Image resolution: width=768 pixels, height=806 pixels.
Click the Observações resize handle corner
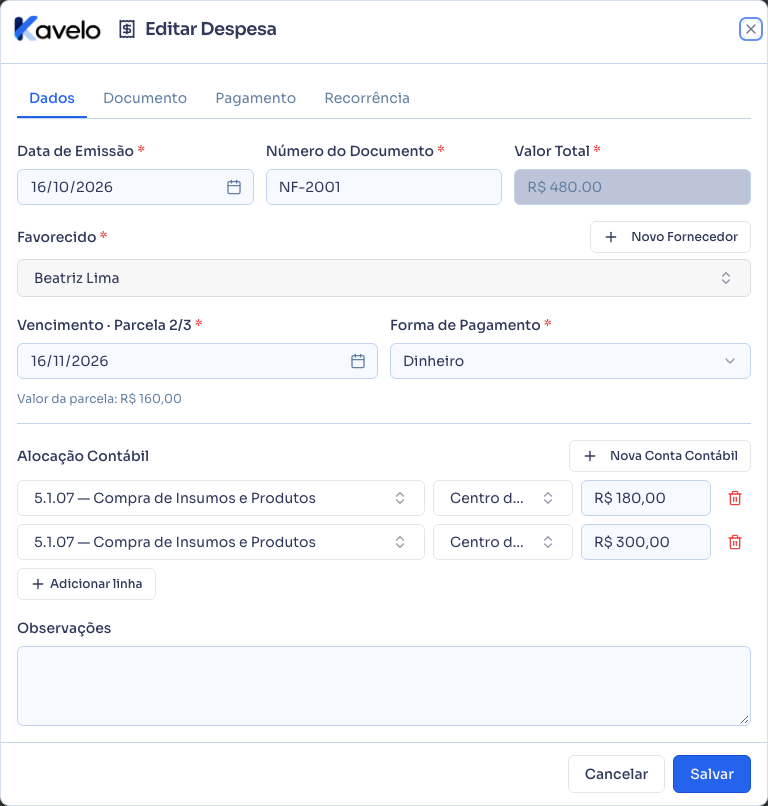744,720
